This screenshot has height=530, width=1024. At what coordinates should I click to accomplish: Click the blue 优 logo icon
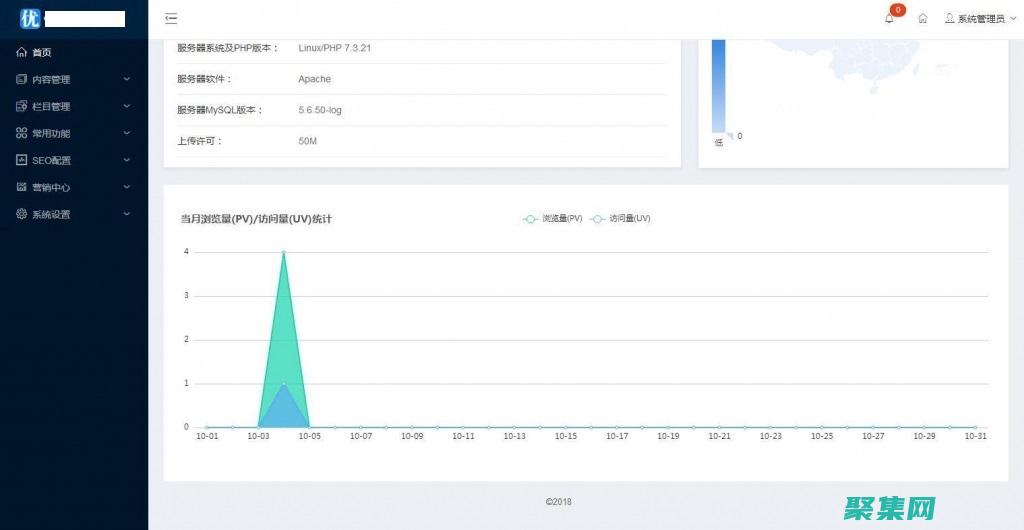coord(30,18)
